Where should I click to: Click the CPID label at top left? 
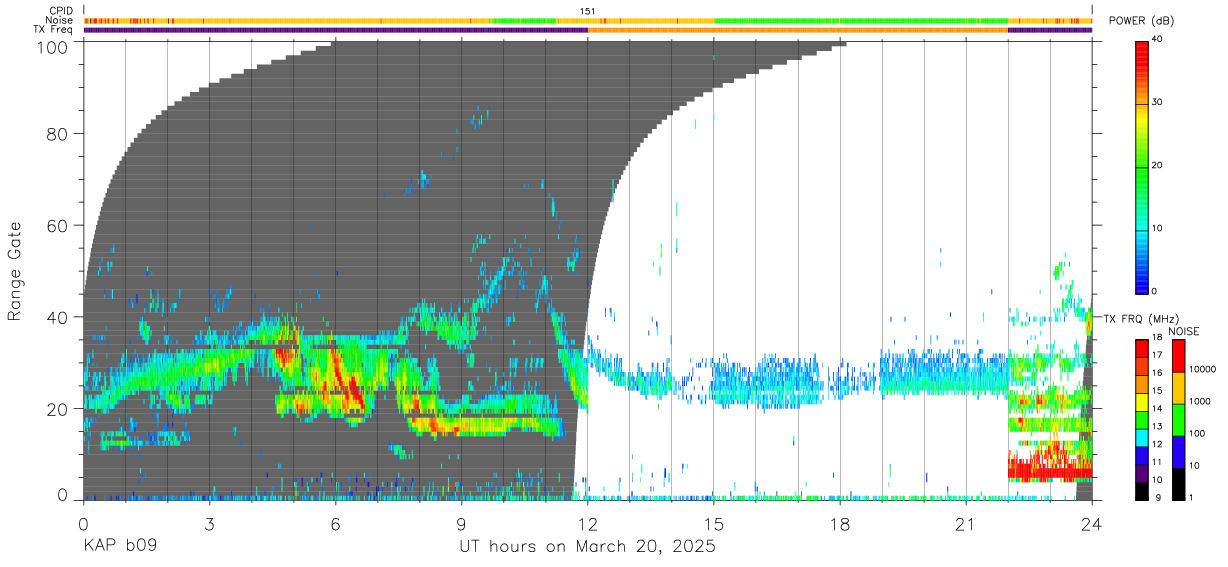point(59,11)
